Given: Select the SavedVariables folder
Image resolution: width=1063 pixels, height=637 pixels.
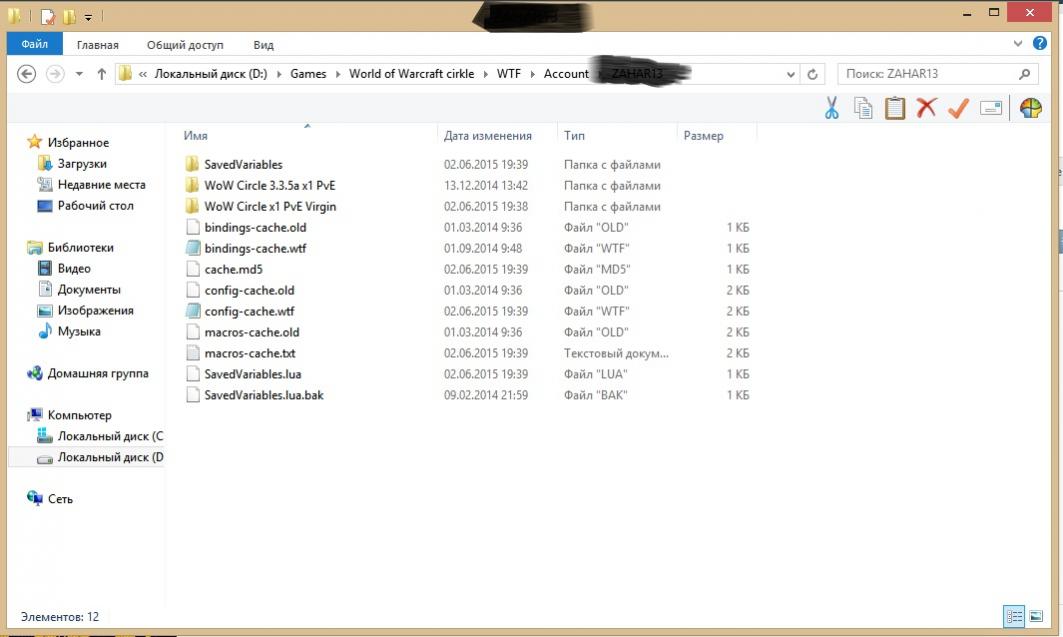Looking at the screenshot, I should (x=243, y=164).
